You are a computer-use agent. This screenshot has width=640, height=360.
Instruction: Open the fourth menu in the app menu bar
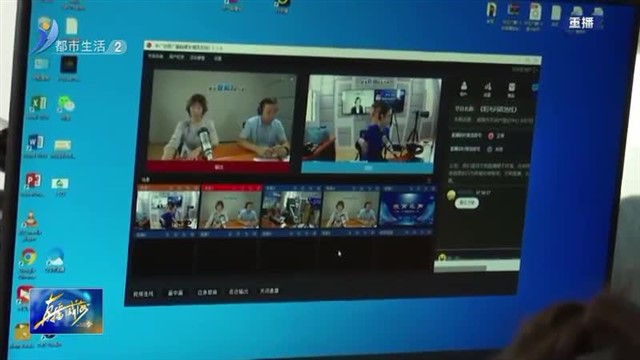pos(218,59)
